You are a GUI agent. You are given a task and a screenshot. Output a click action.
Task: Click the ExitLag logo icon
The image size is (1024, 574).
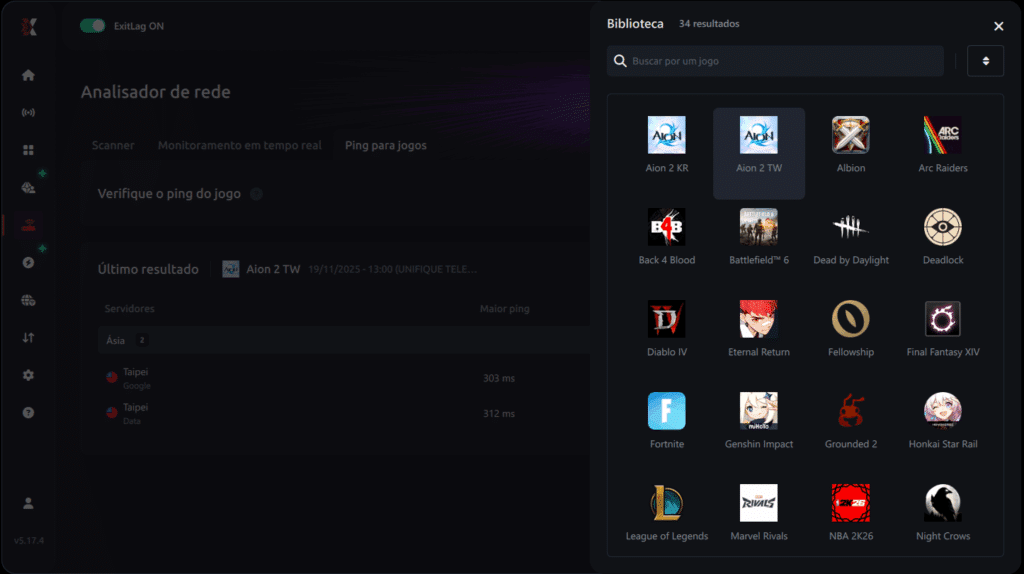[29, 26]
